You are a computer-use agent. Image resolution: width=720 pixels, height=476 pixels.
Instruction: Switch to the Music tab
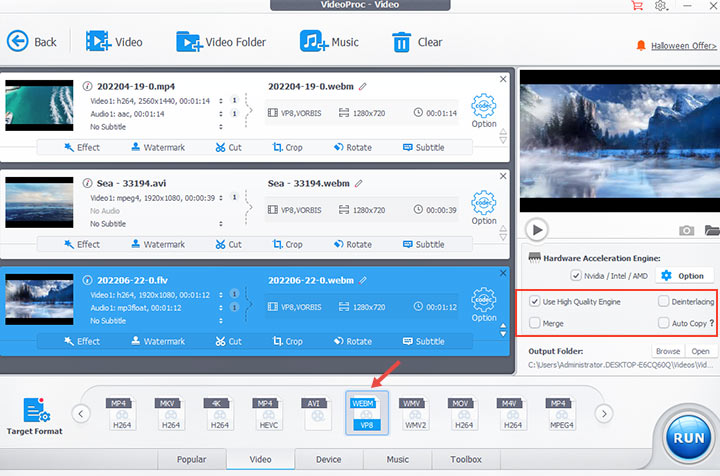[398, 459]
